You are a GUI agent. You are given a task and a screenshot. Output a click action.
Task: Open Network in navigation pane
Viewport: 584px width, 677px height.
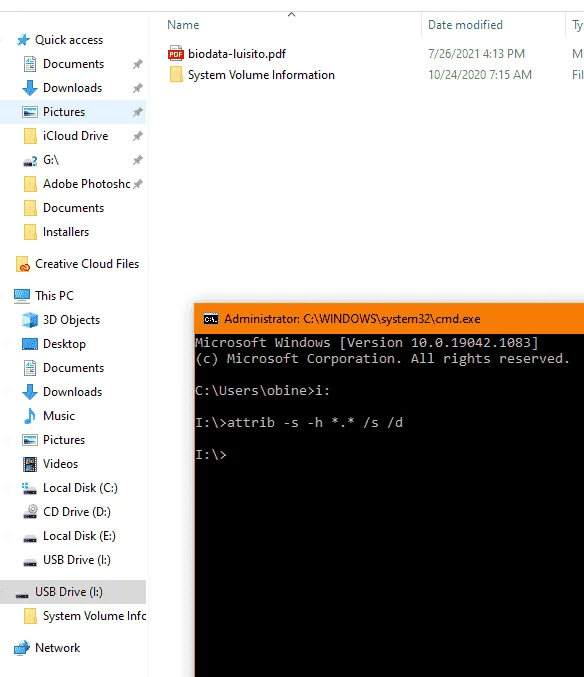57,648
